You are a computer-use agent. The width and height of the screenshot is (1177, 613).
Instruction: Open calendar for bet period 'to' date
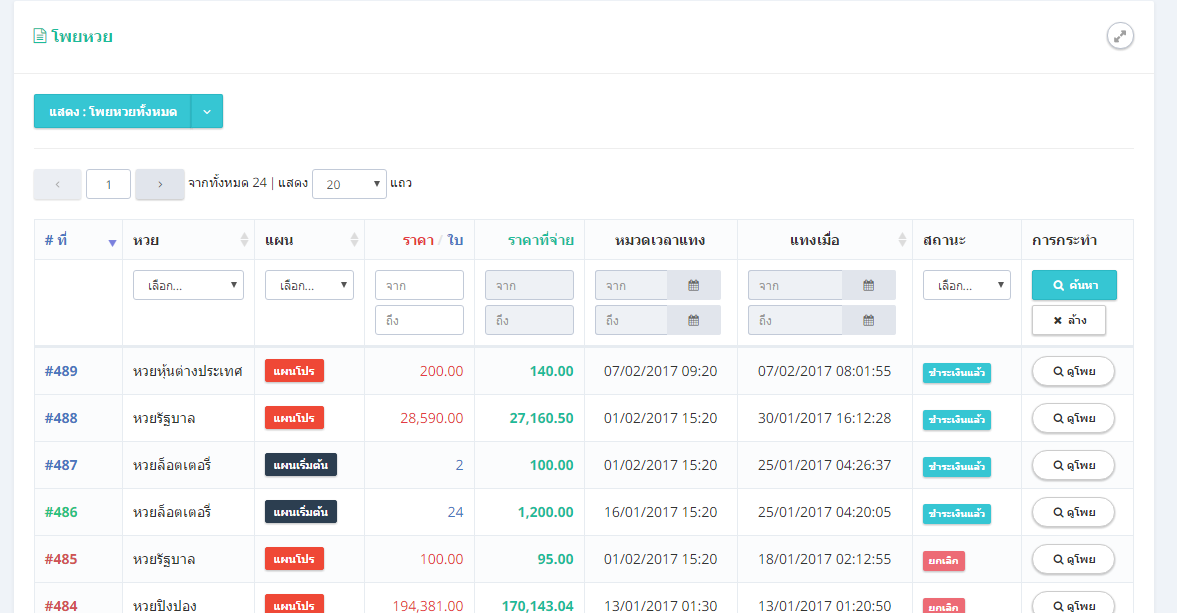[694, 320]
